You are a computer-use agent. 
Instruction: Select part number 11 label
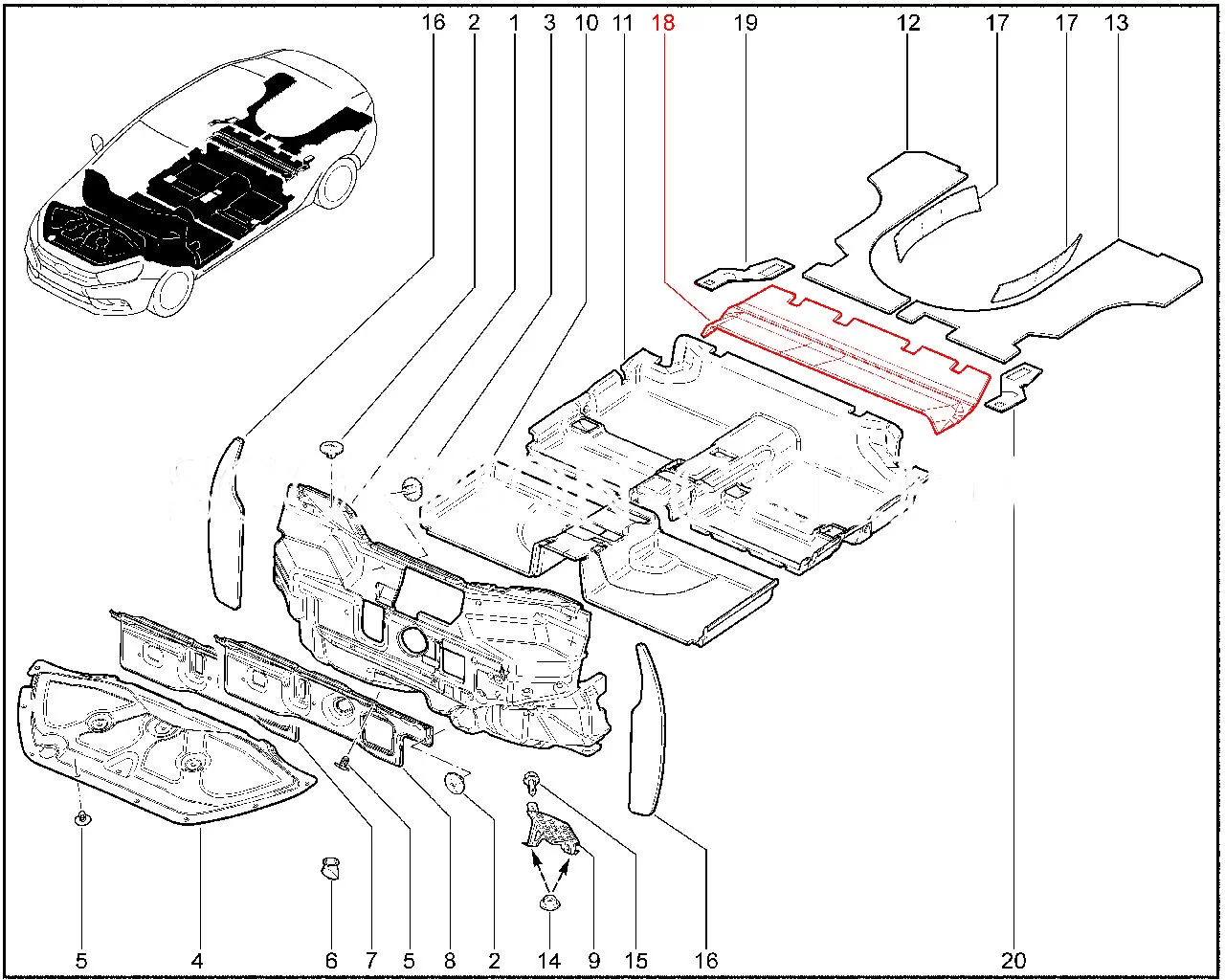click(623, 23)
